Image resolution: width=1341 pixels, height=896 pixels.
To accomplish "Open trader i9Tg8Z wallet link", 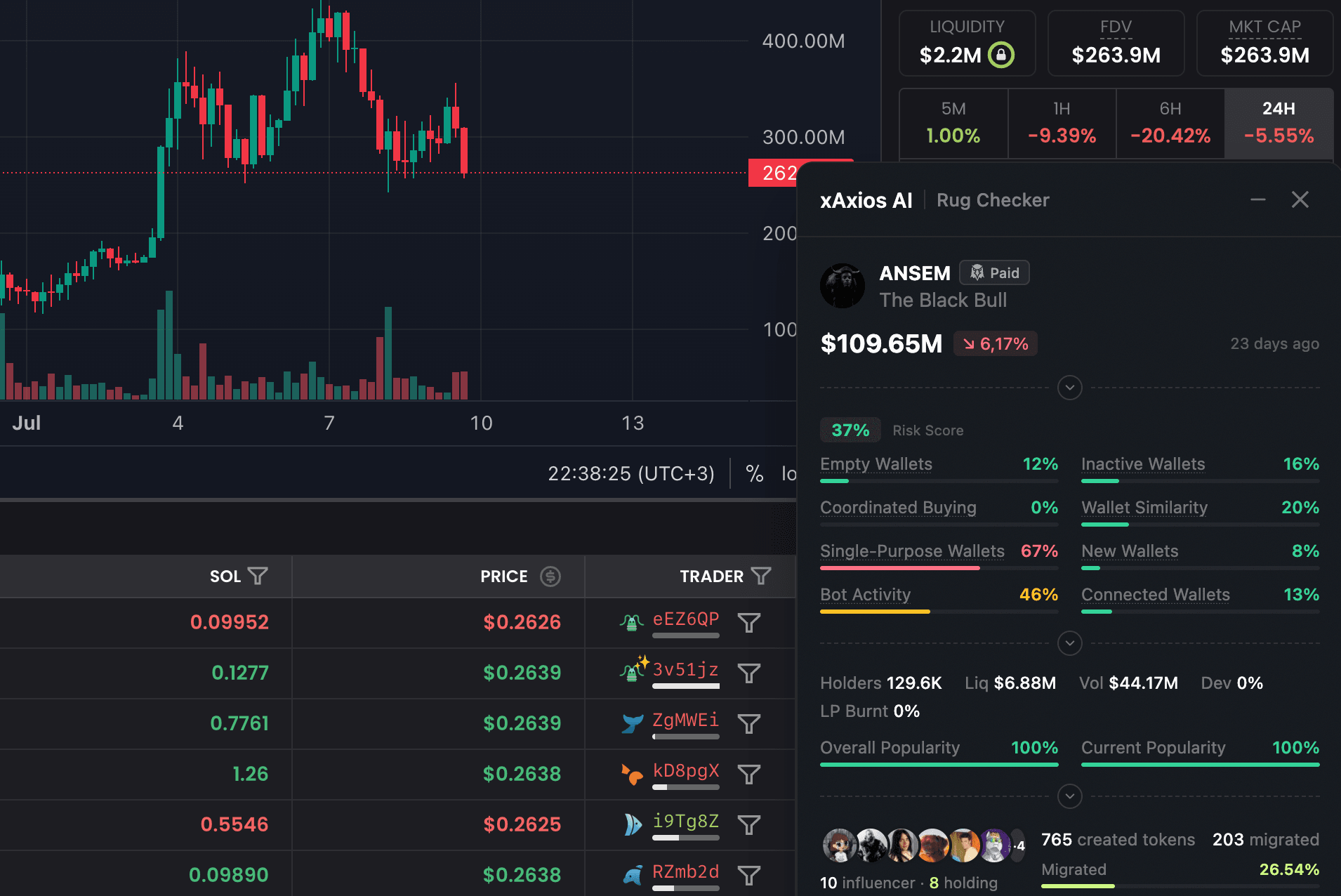I will click(x=686, y=822).
